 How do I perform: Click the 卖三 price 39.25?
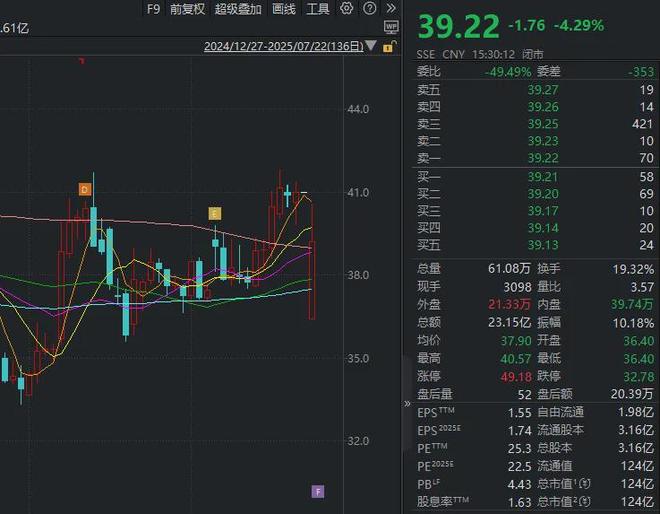(543, 124)
